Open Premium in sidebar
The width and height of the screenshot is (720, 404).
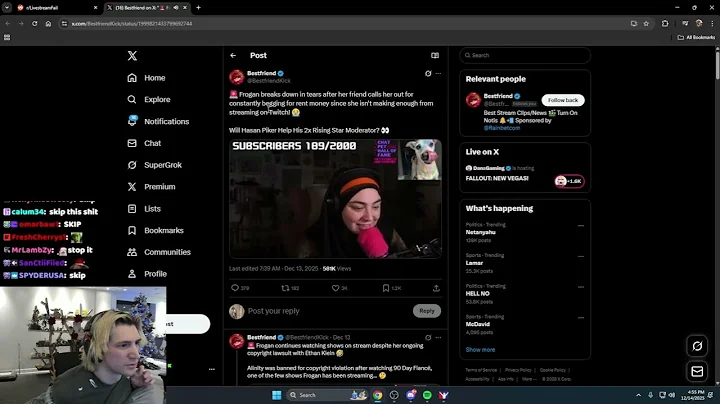click(x=151, y=187)
